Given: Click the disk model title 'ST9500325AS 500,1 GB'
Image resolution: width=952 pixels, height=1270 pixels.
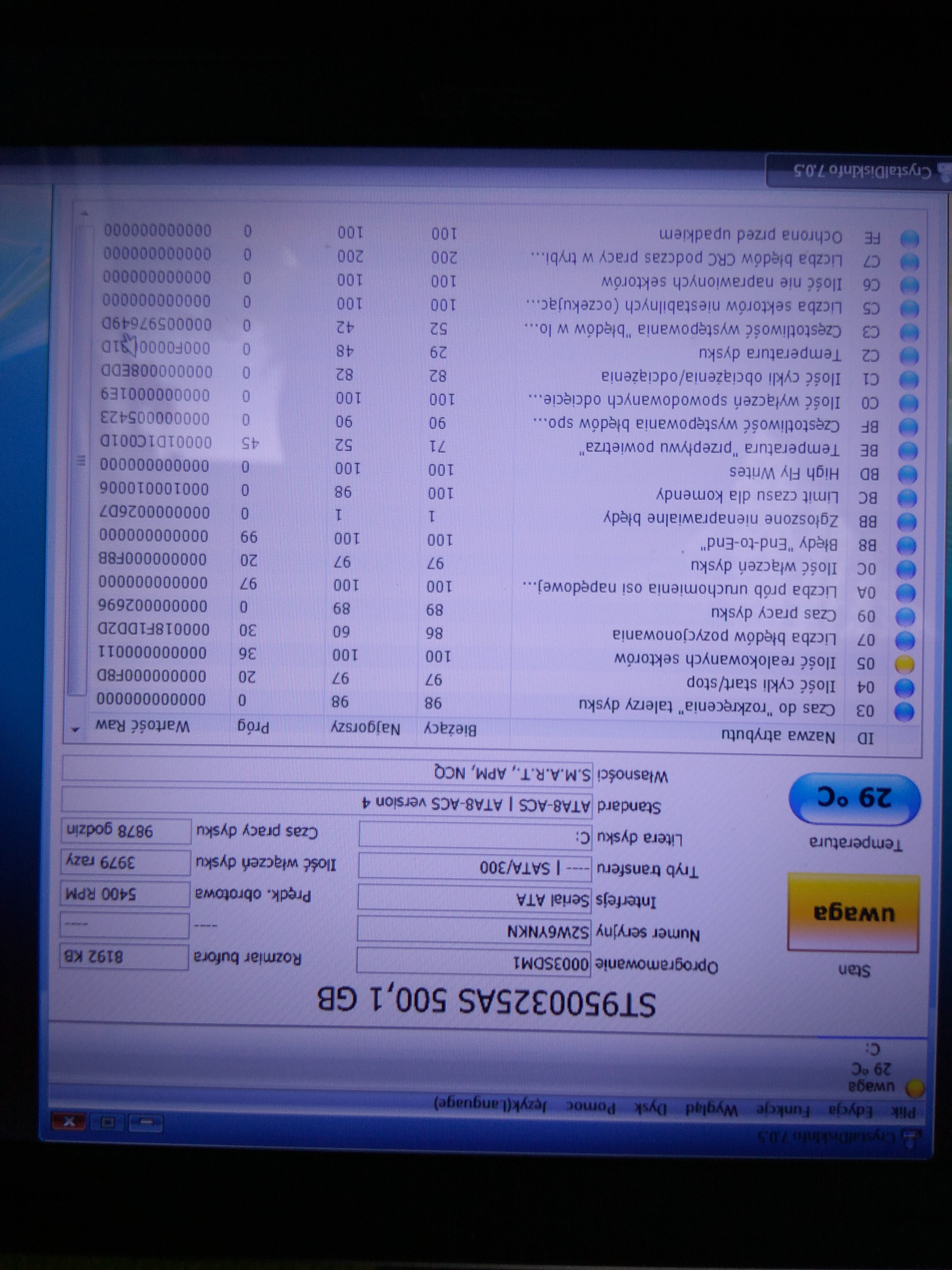Looking at the screenshot, I should tap(487, 1001).
